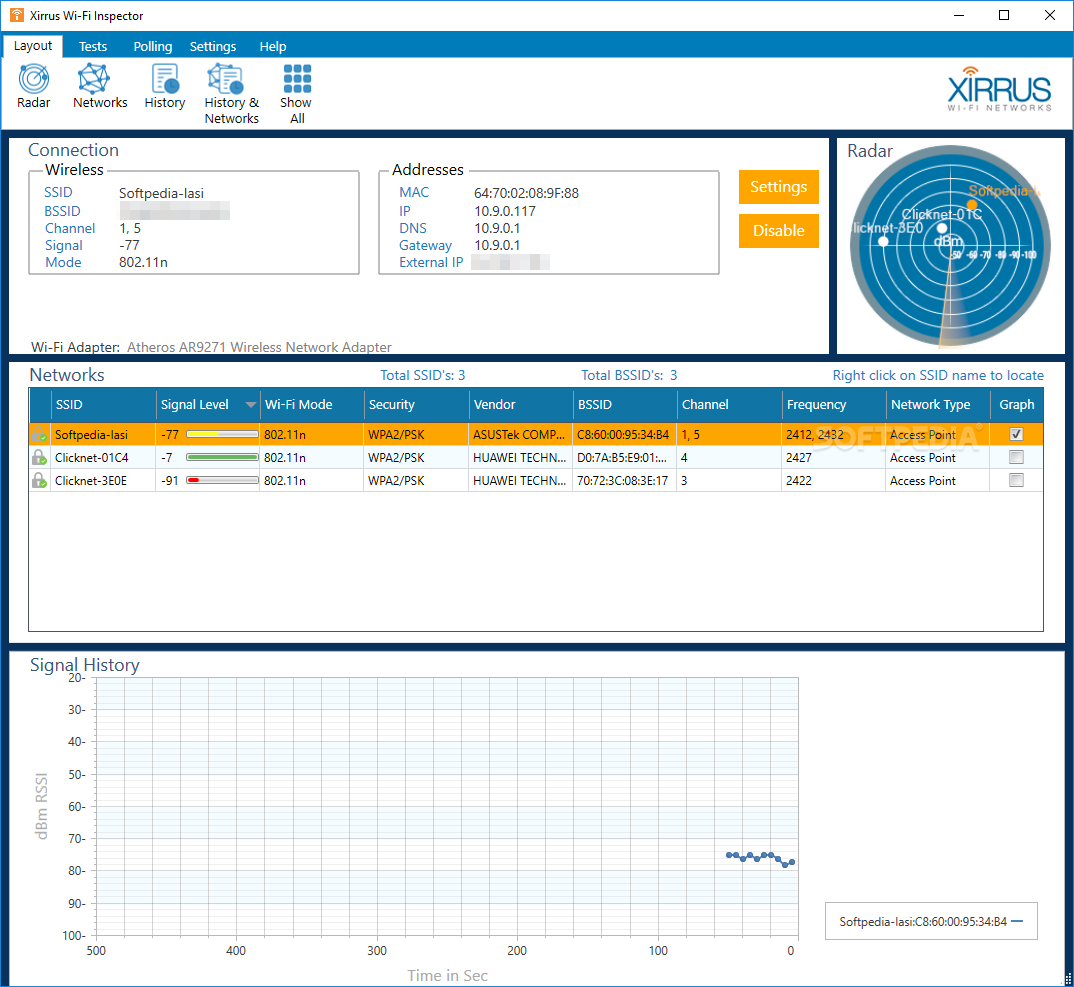Click lock icon of Clicknet-01C4 row
This screenshot has height=987, width=1074.
point(39,458)
